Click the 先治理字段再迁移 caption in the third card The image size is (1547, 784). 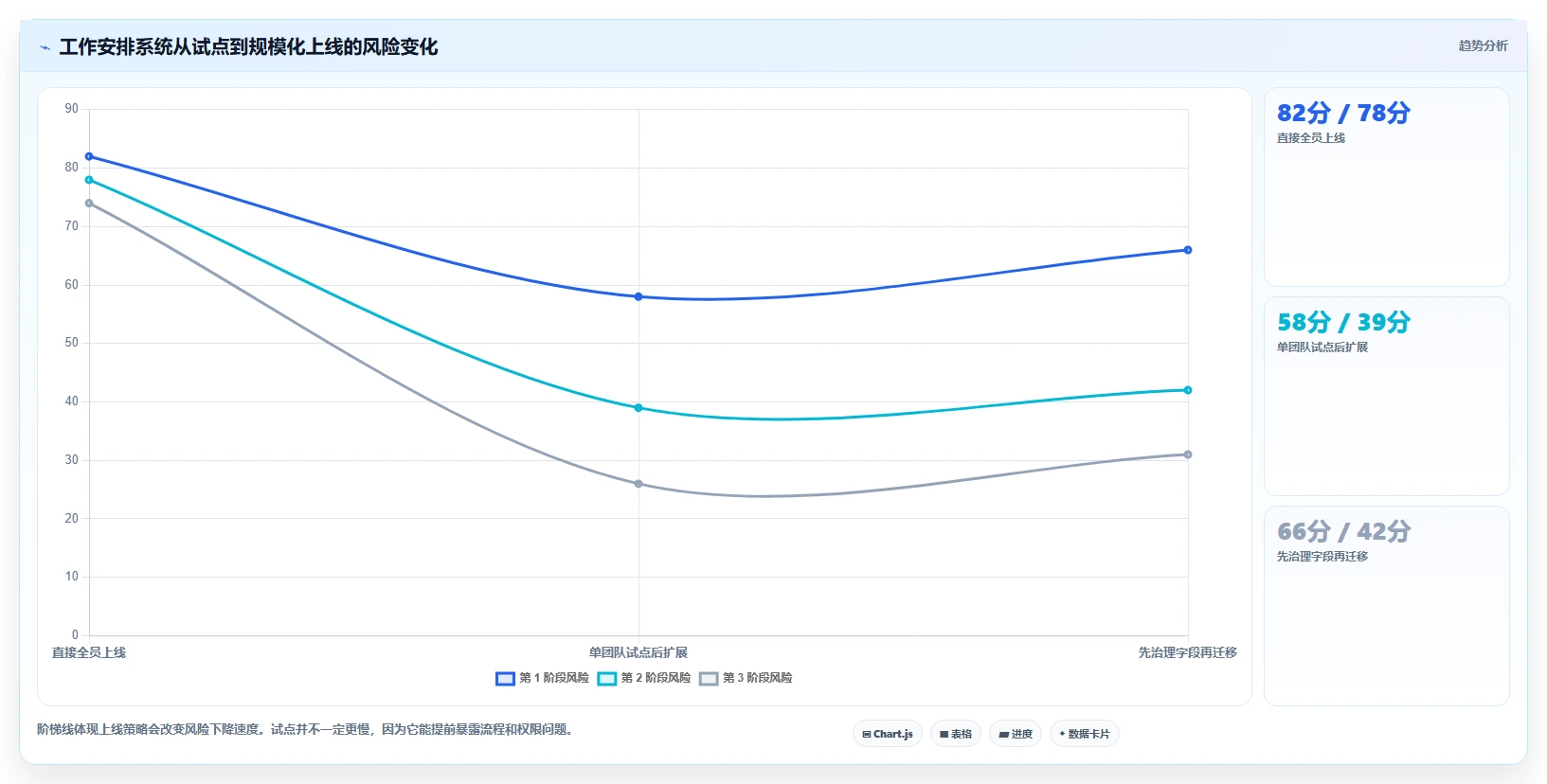tap(1322, 557)
